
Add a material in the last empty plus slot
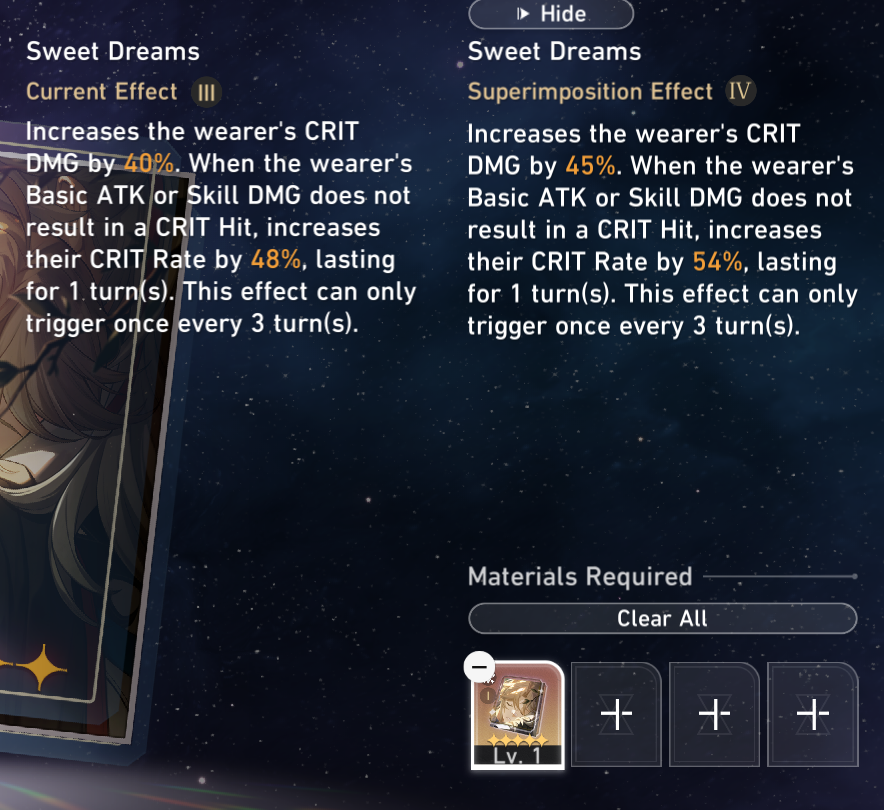812,714
